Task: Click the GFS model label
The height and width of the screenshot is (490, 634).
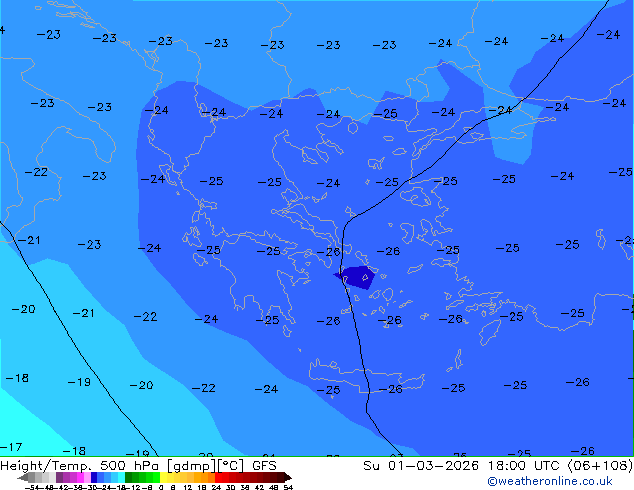Action: [264, 465]
